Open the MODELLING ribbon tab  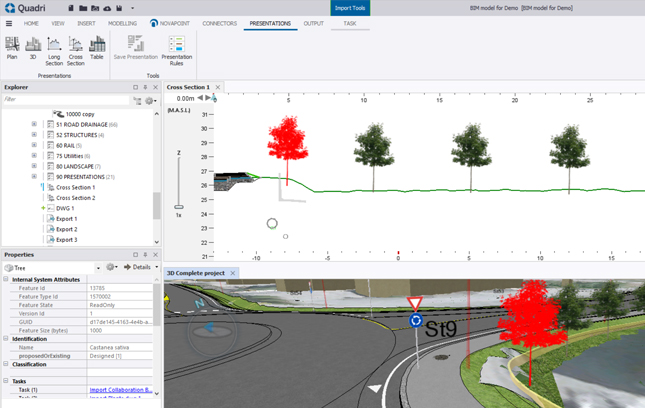pyautogui.click(x=122, y=23)
